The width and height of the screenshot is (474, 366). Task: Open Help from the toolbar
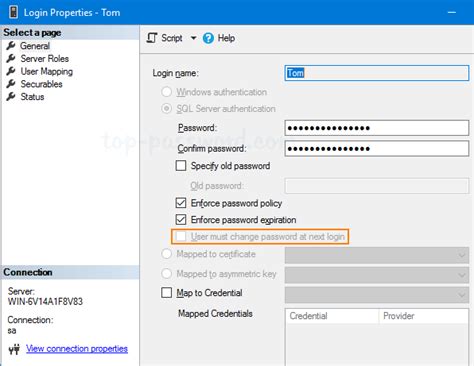pos(226,38)
